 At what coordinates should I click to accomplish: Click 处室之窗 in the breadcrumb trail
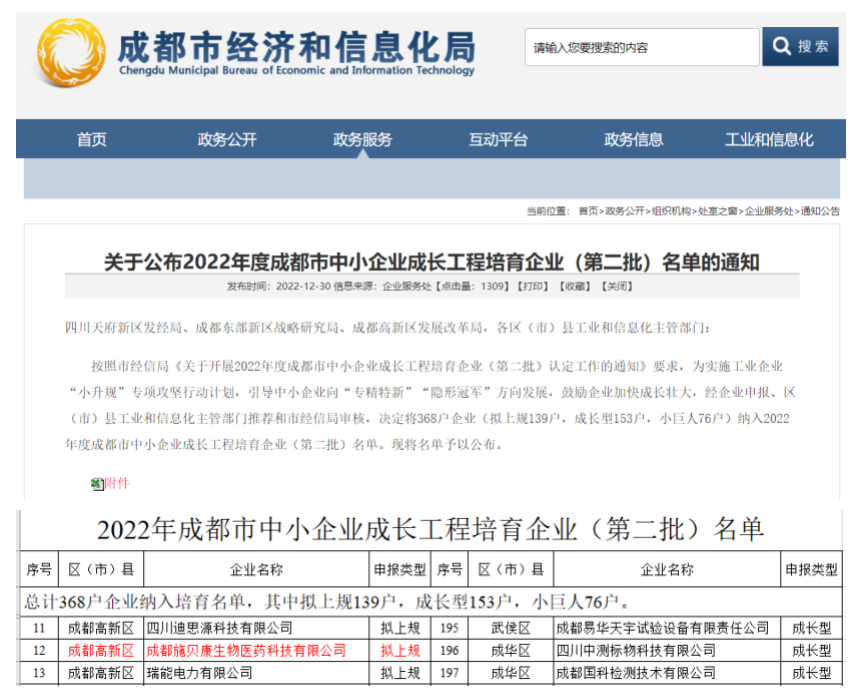tap(718, 211)
